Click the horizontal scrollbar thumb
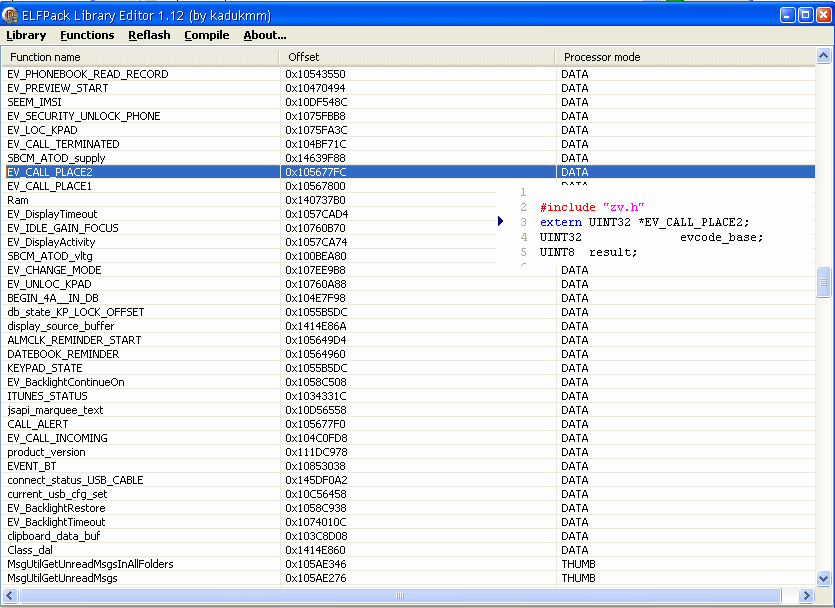The height and width of the screenshot is (608, 835). pyautogui.click(x=400, y=595)
